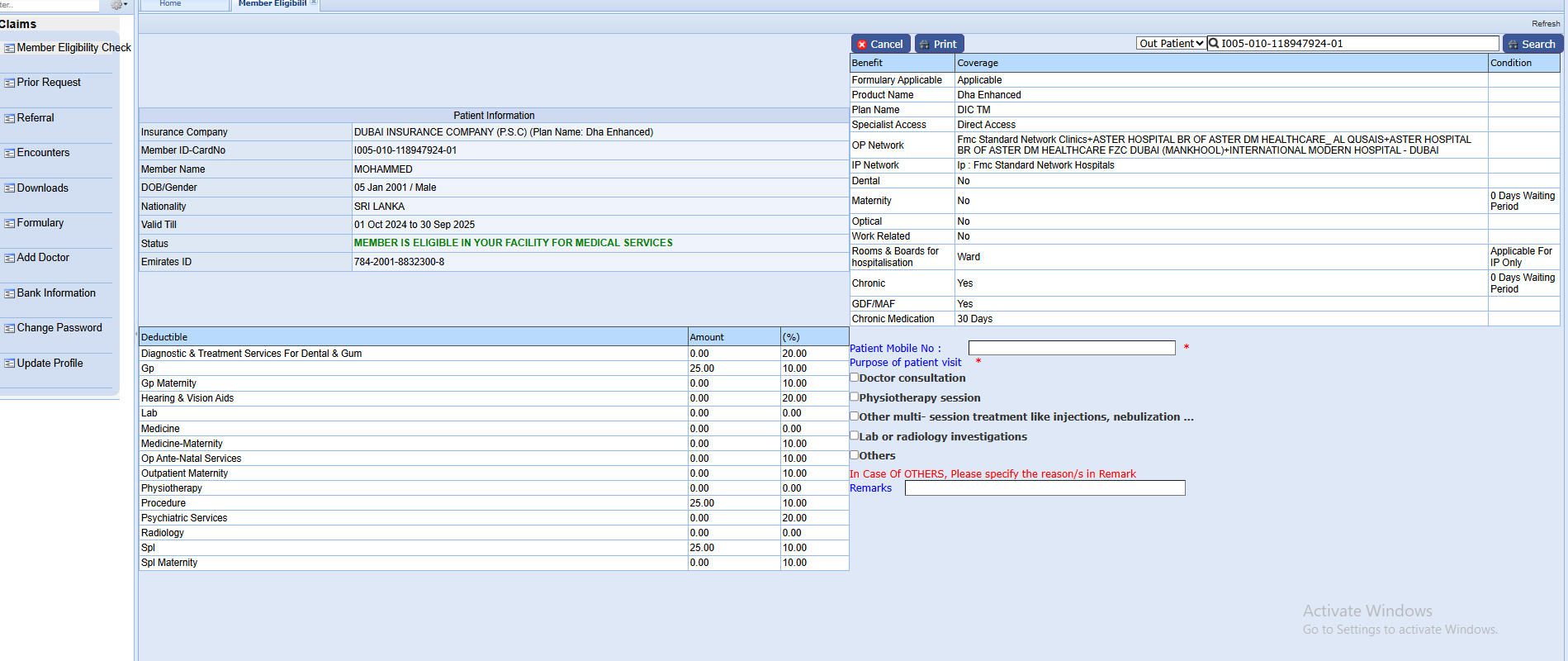Click the Add Doctor sidebar icon
1568x661 pixels.
[x=9, y=259]
